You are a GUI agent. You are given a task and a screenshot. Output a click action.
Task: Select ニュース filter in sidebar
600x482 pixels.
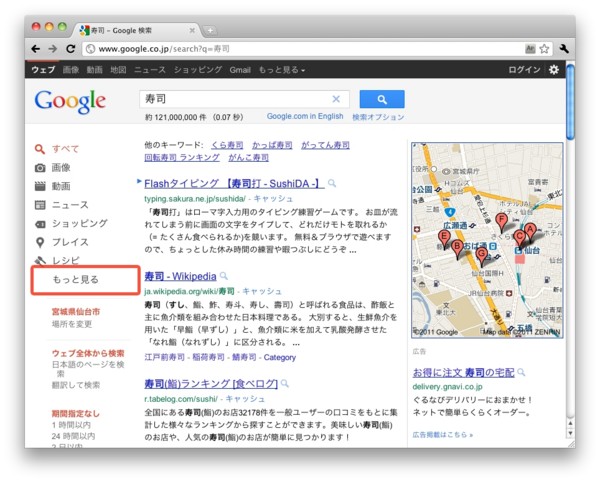tap(62, 205)
